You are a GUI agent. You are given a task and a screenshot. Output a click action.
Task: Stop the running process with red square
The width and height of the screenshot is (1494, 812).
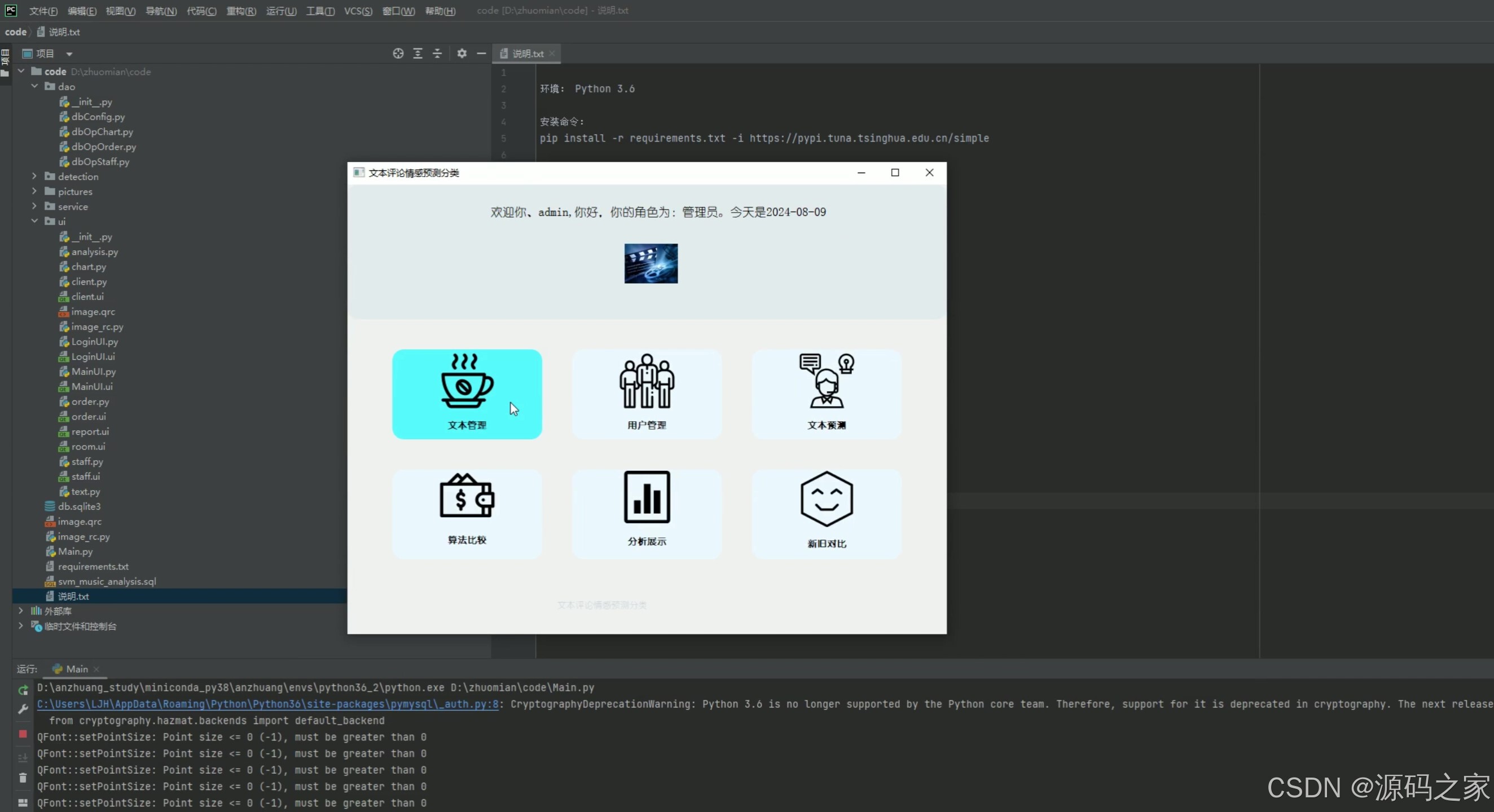click(x=23, y=734)
